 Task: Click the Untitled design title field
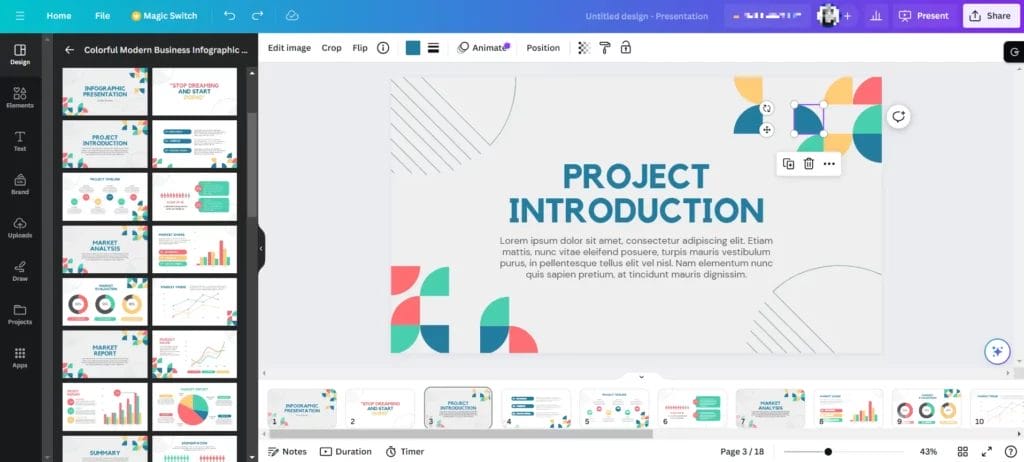(x=647, y=16)
